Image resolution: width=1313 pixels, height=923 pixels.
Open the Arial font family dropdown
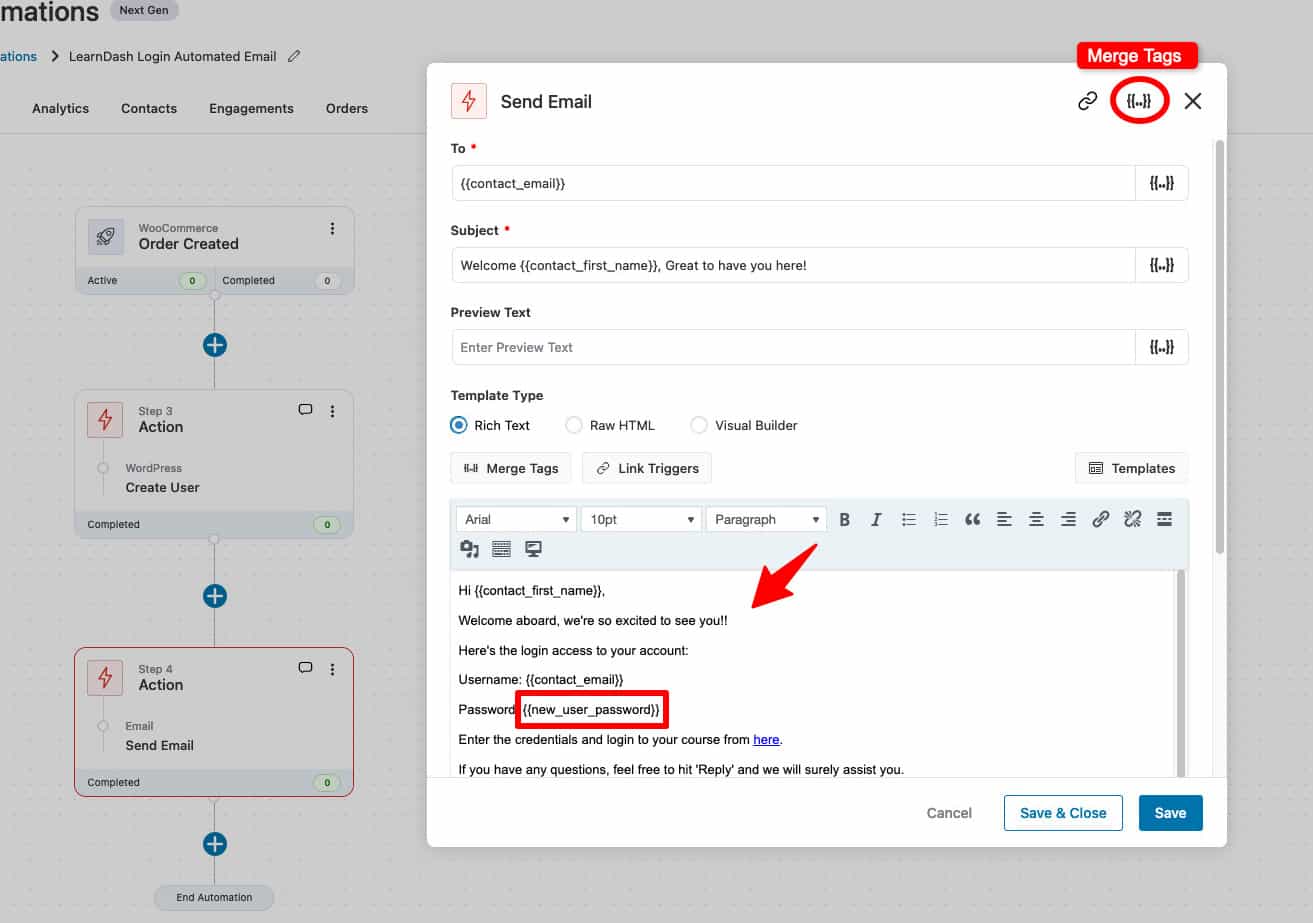click(x=515, y=519)
